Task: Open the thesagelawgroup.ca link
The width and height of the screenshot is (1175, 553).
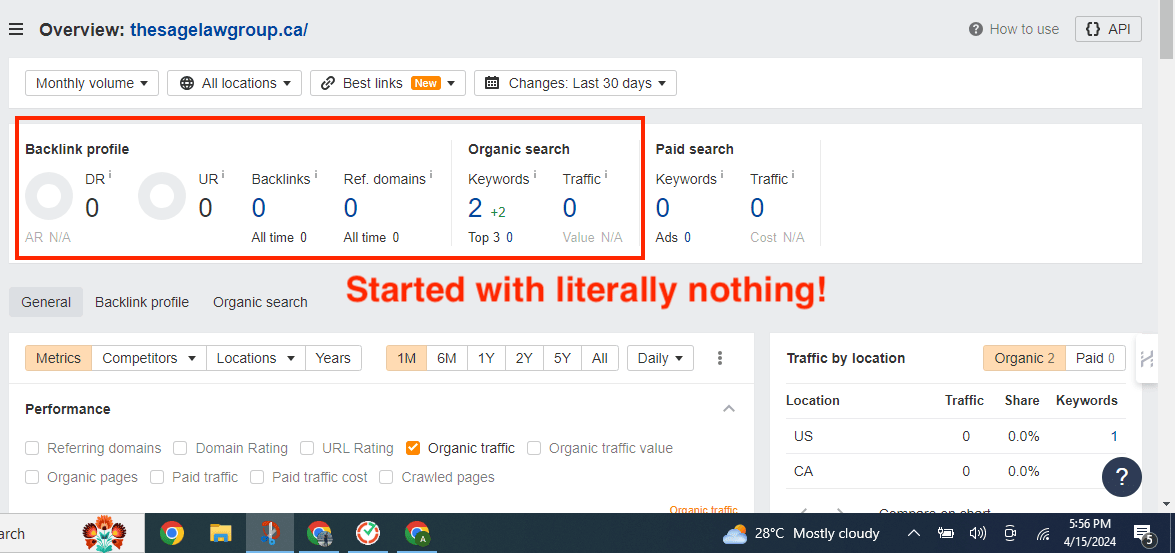Action: 219,30
